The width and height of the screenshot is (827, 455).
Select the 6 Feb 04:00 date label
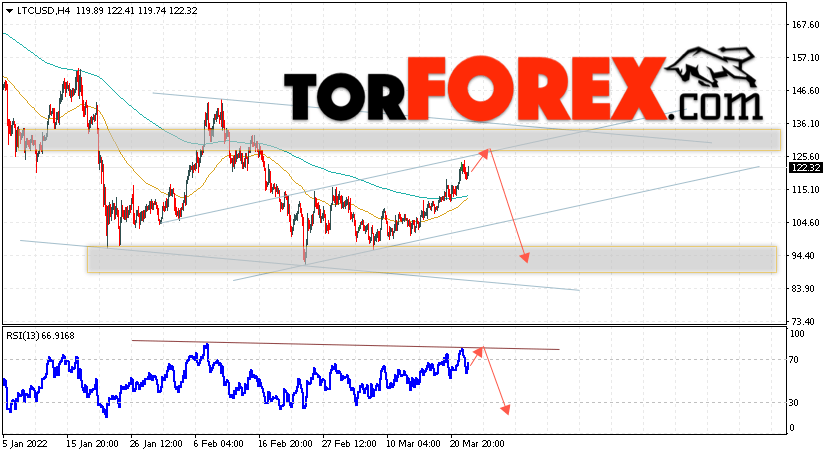tap(219, 444)
